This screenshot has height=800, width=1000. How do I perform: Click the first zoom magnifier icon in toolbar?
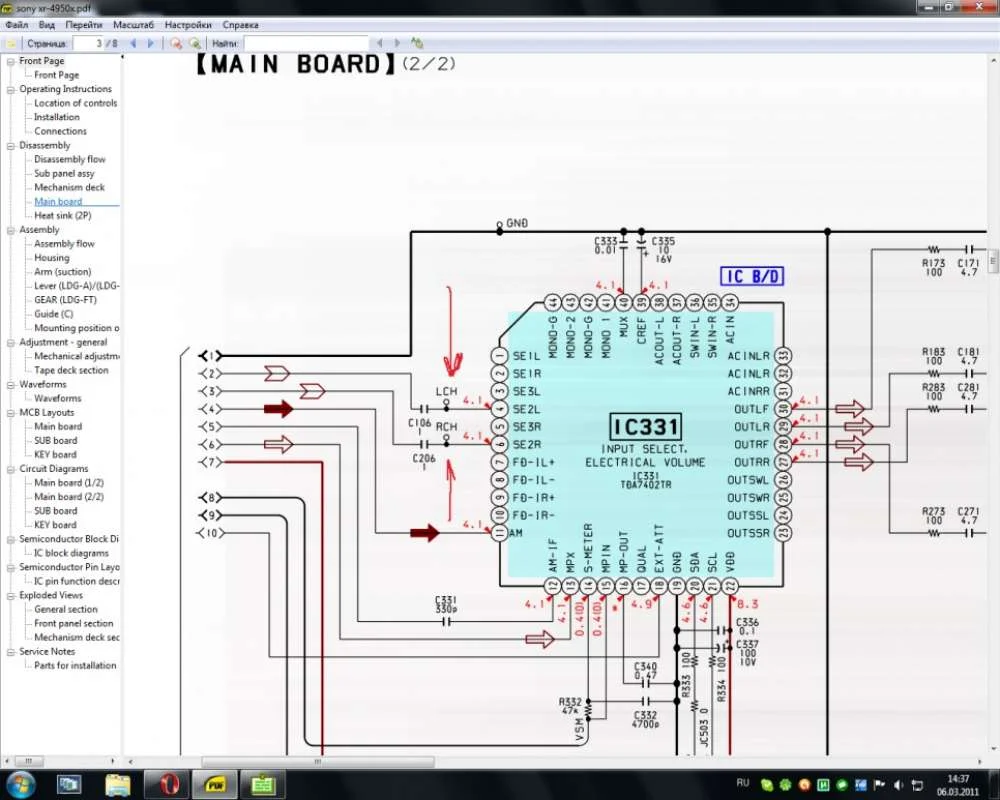click(x=176, y=44)
